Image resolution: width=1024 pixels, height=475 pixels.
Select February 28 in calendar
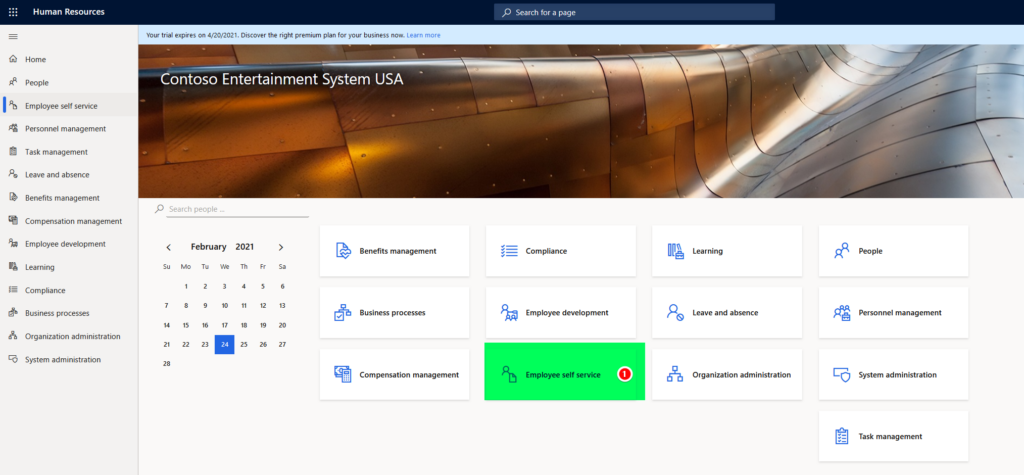pyautogui.click(x=167, y=363)
